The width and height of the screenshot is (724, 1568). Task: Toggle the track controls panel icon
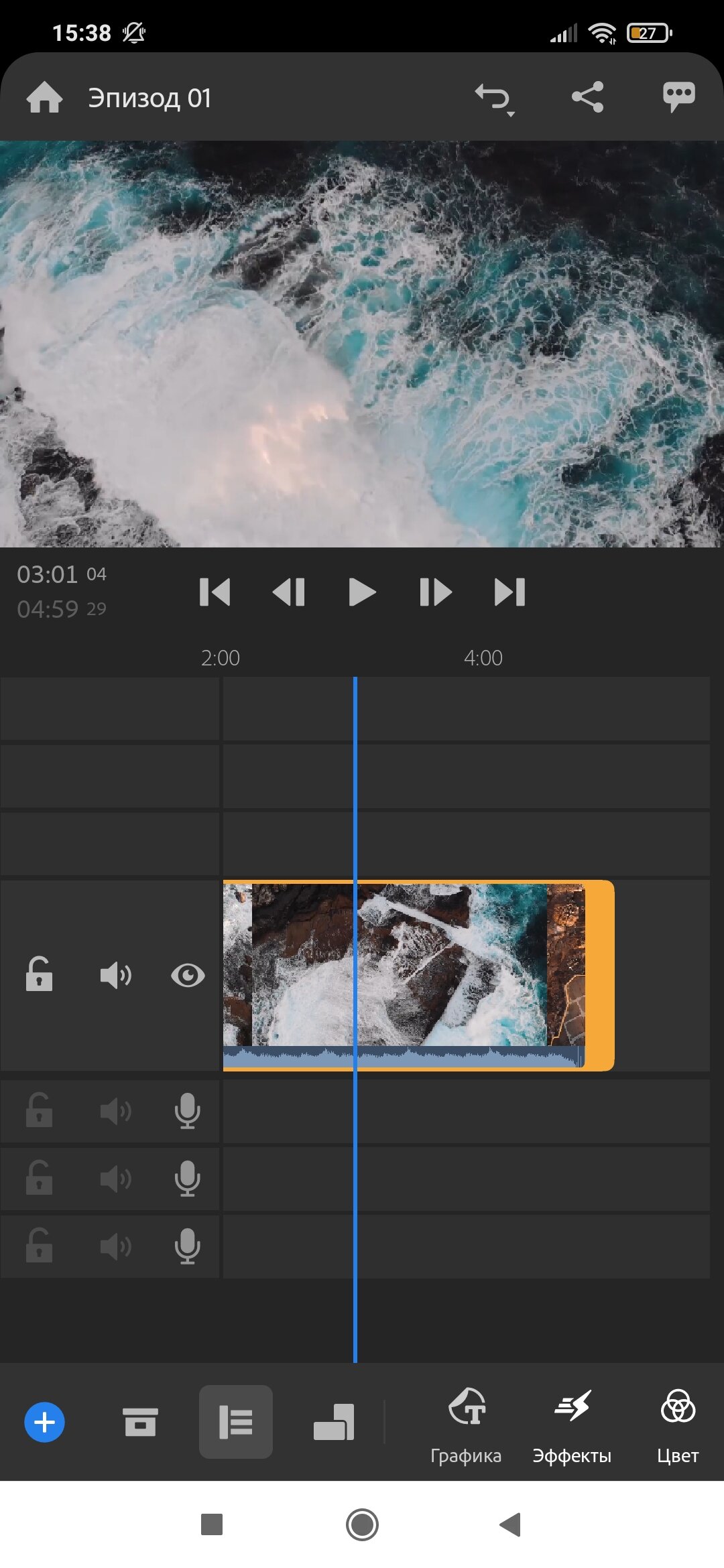(236, 1422)
